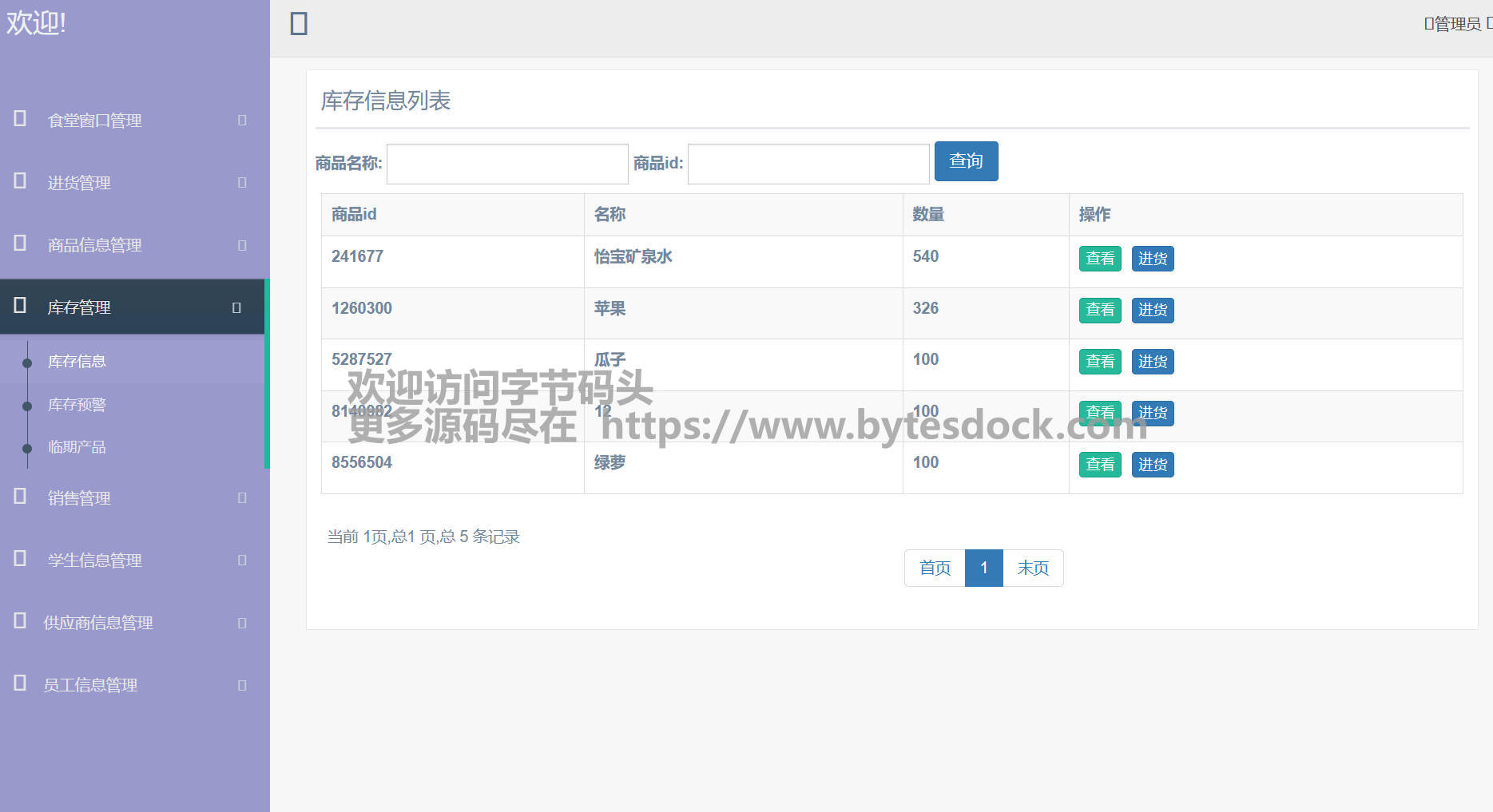Viewport: 1493px width, 812px height.
Task: Expand the 食堂窗口管理 submenu arrow
Action: click(x=242, y=120)
